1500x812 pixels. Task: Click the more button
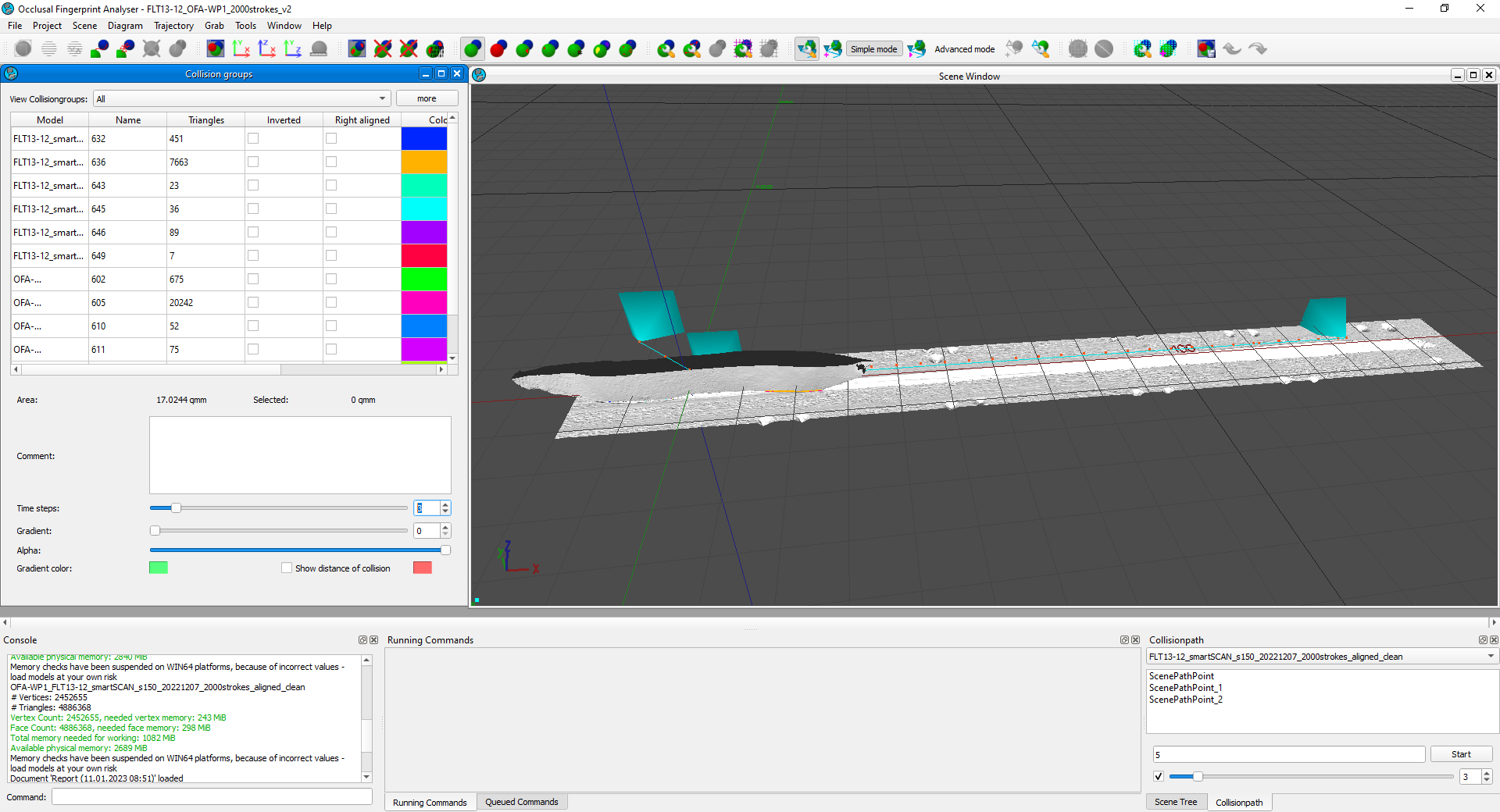pos(427,99)
